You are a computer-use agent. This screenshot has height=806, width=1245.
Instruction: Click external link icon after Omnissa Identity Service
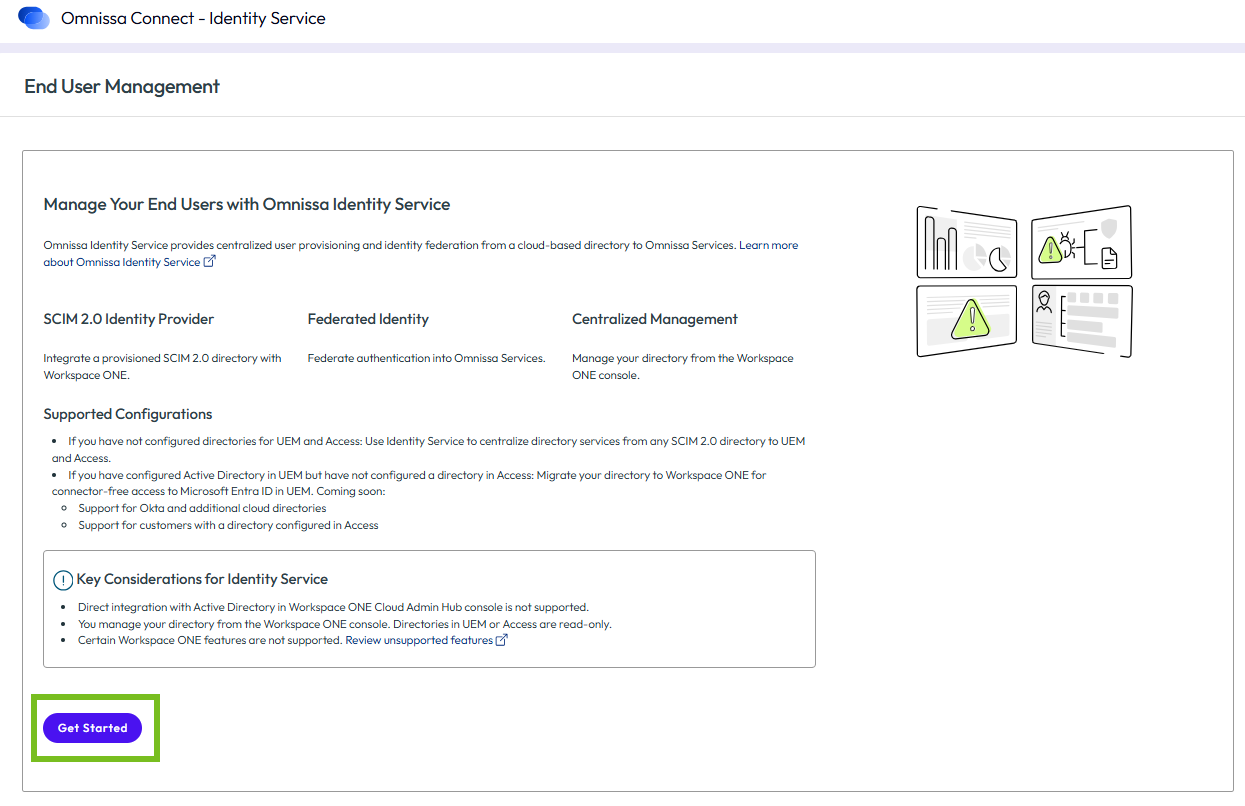pyautogui.click(x=209, y=262)
